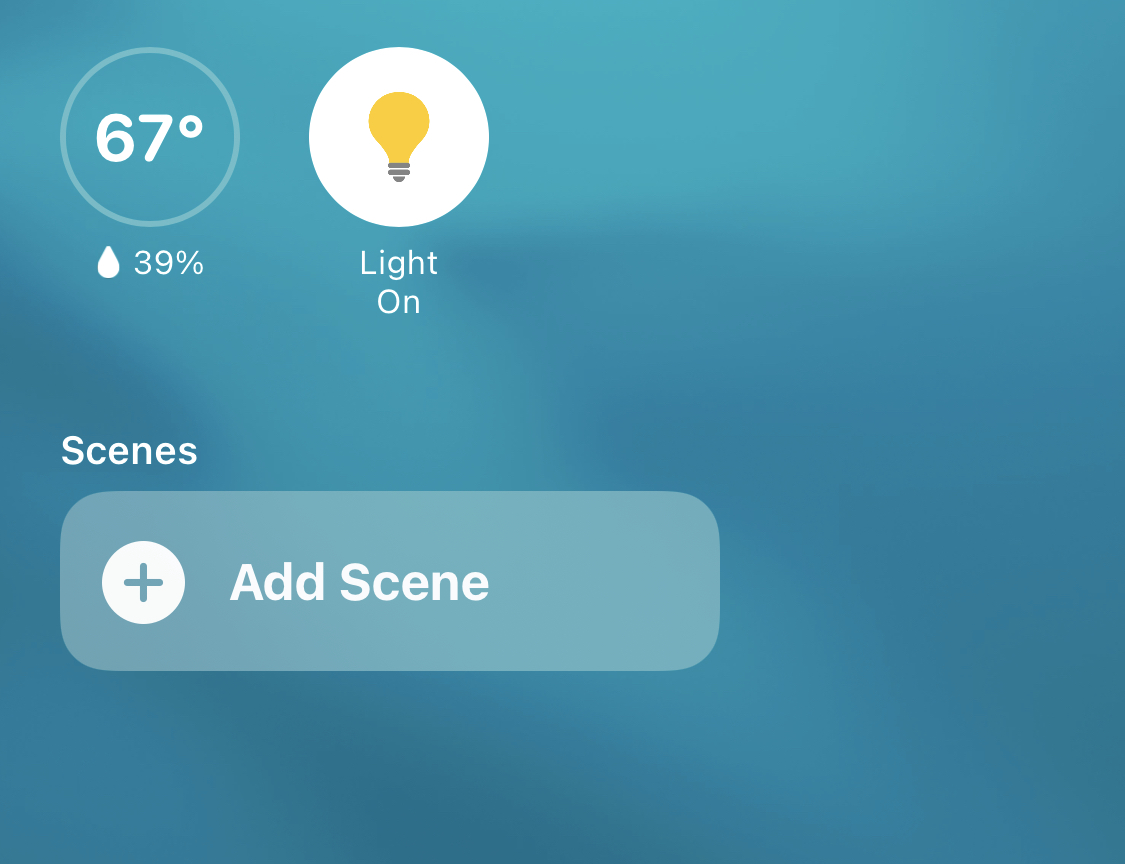The width and height of the screenshot is (1125, 864).
Task: Click the bulb's gray screw base
Action: pos(399,173)
